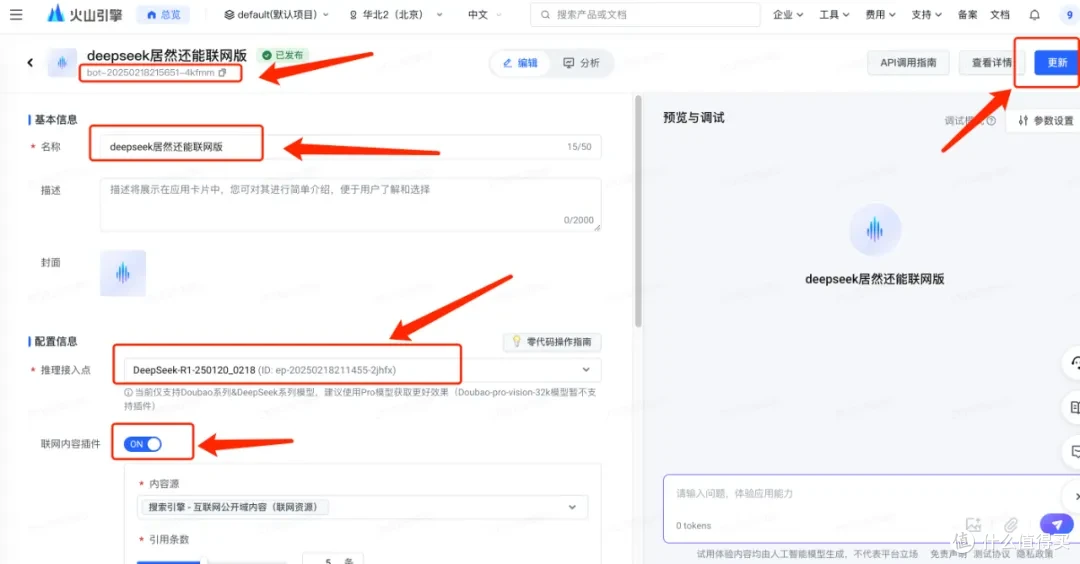Switch to the 分析 tab
The height and width of the screenshot is (564, 1080).
(x=581, y=63)
